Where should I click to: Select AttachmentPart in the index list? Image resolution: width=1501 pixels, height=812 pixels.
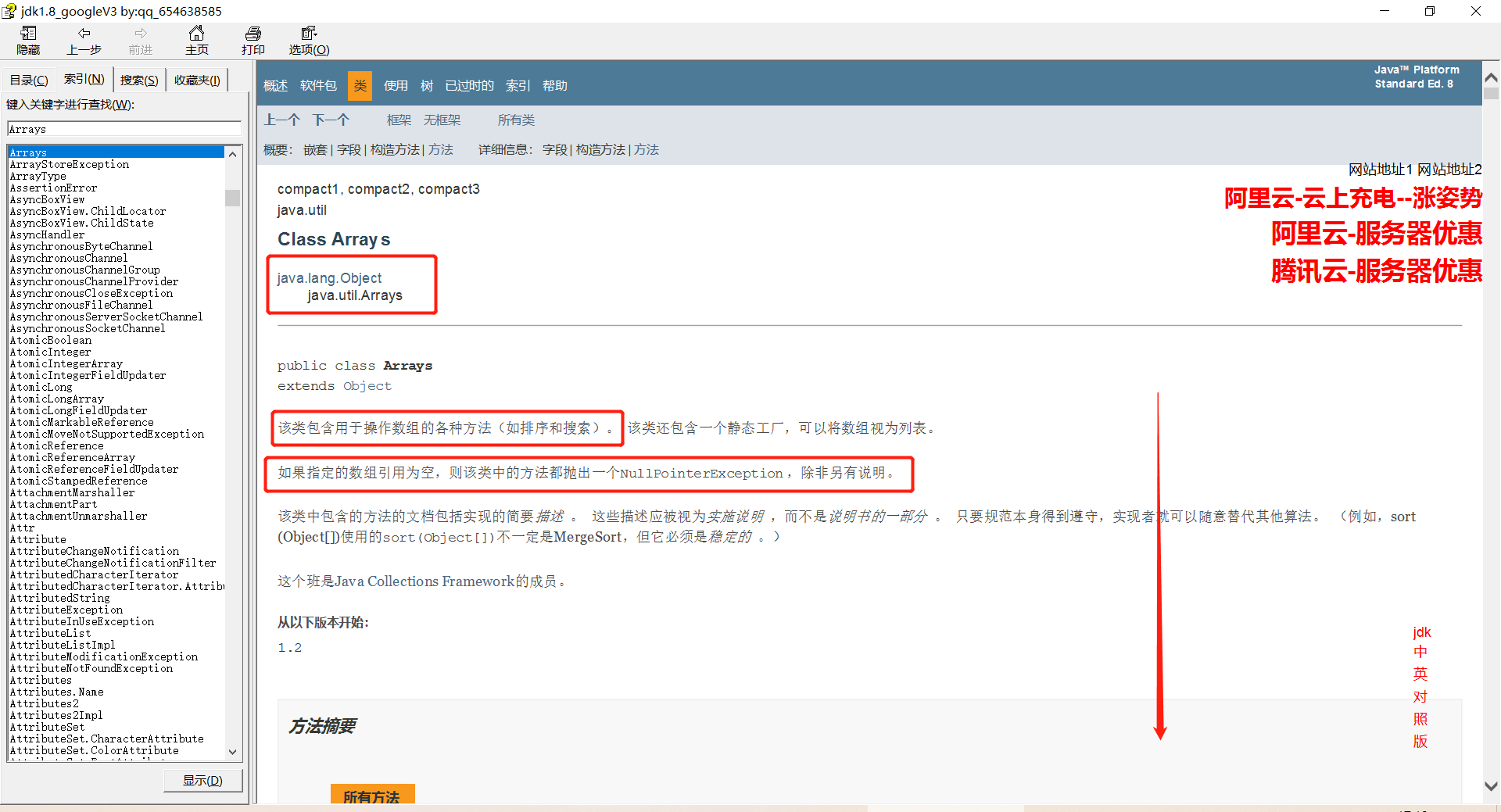54,504
